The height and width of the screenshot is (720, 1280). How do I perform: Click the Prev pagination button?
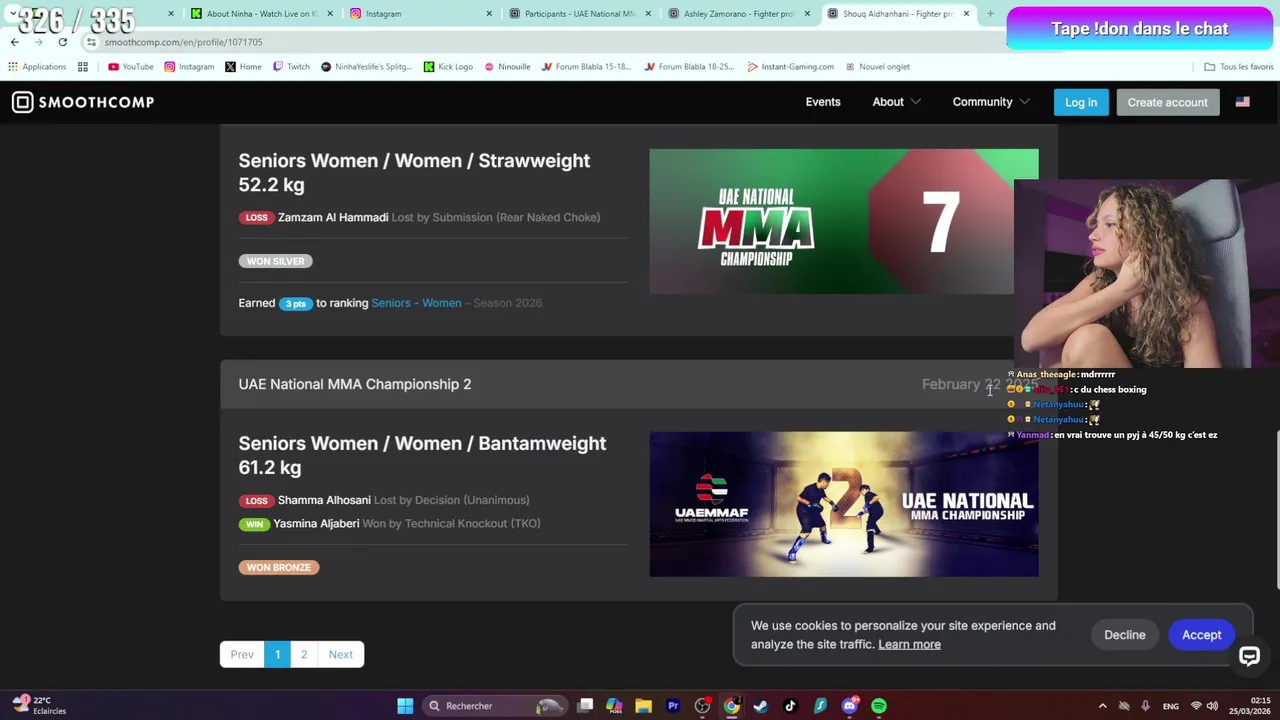(242, 654)
